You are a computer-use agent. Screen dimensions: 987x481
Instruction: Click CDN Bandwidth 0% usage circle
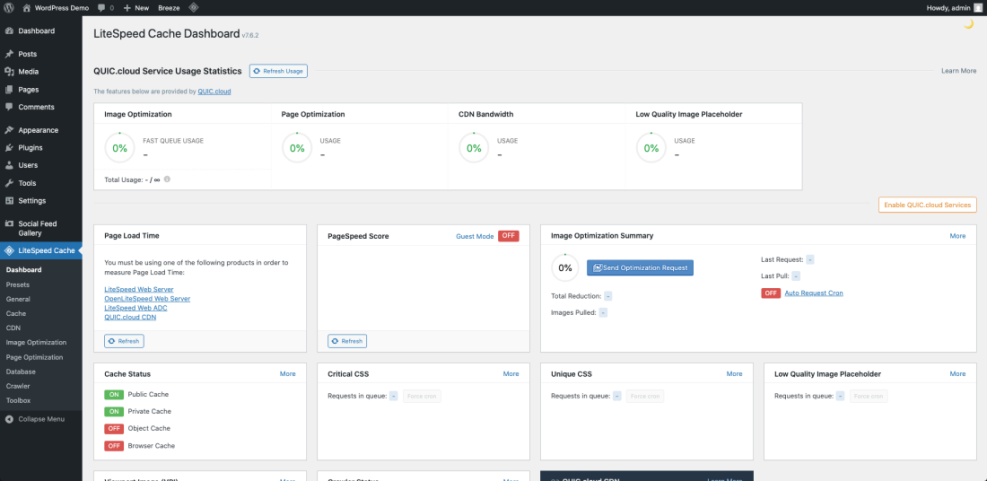coord(474,148)
